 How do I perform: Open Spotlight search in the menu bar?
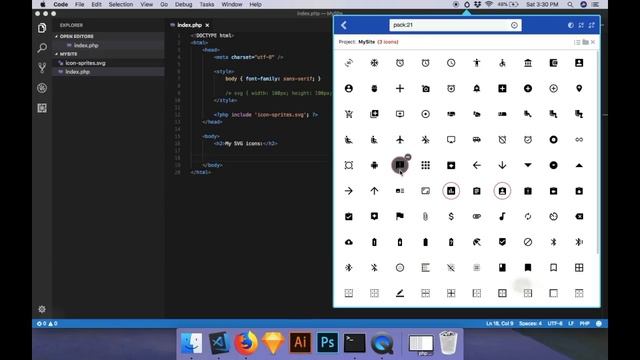tap(570, 4)
